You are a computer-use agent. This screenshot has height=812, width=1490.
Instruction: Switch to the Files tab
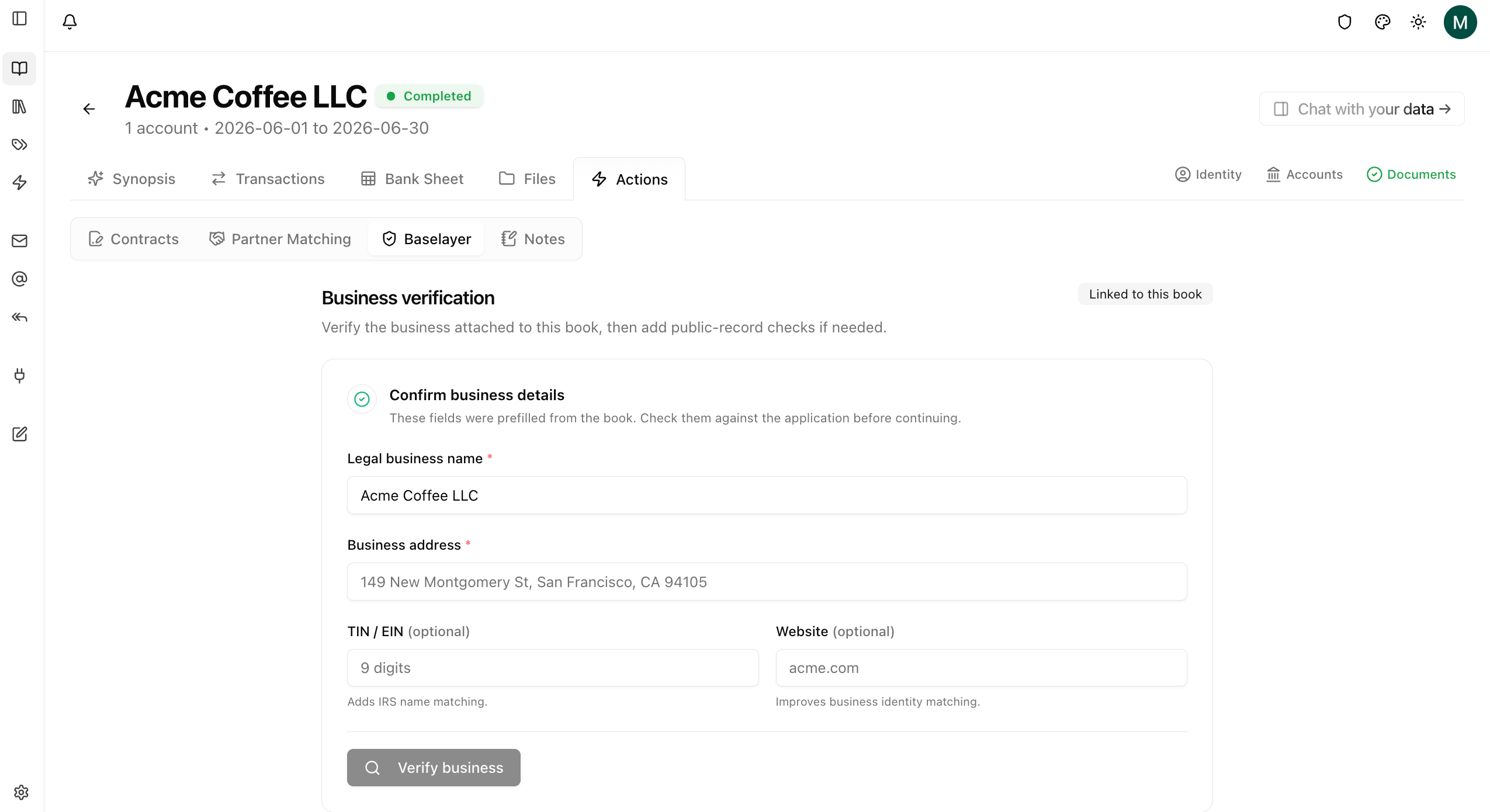click(527, 179)
